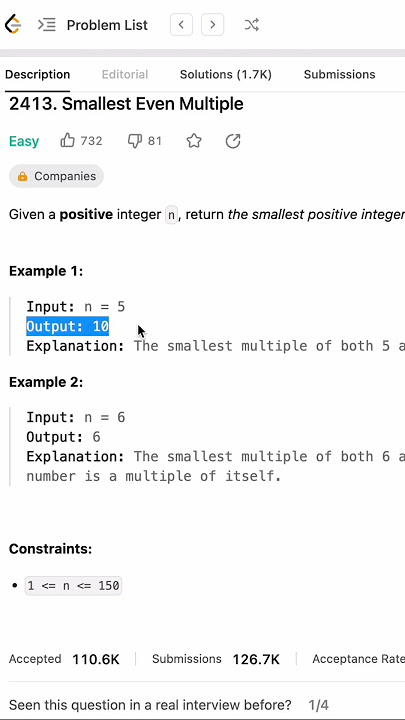Screen dimensions: 405x720
Task: Switch to the Description tab
Action: point(38,74)
